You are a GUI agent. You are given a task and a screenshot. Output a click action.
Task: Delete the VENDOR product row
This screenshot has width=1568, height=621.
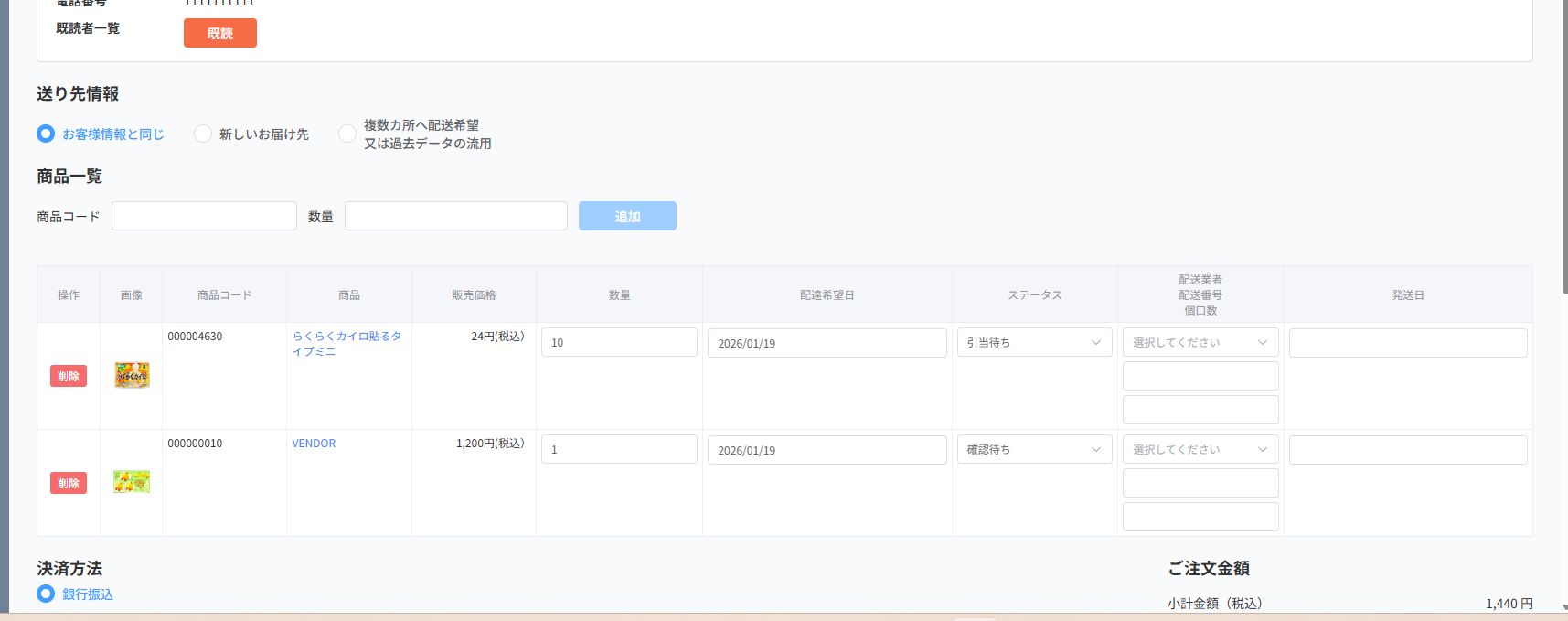tap(69, 483)
